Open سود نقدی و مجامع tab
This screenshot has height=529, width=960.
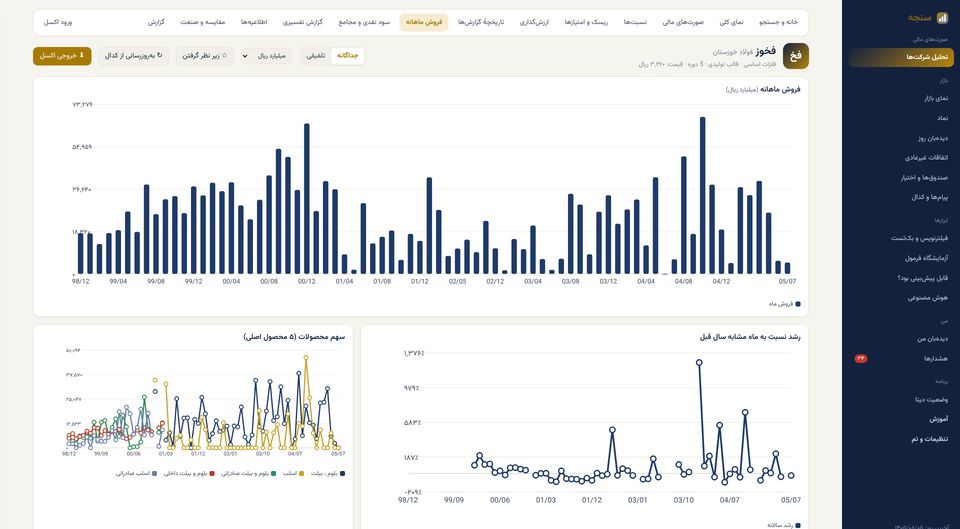point(364,22)
